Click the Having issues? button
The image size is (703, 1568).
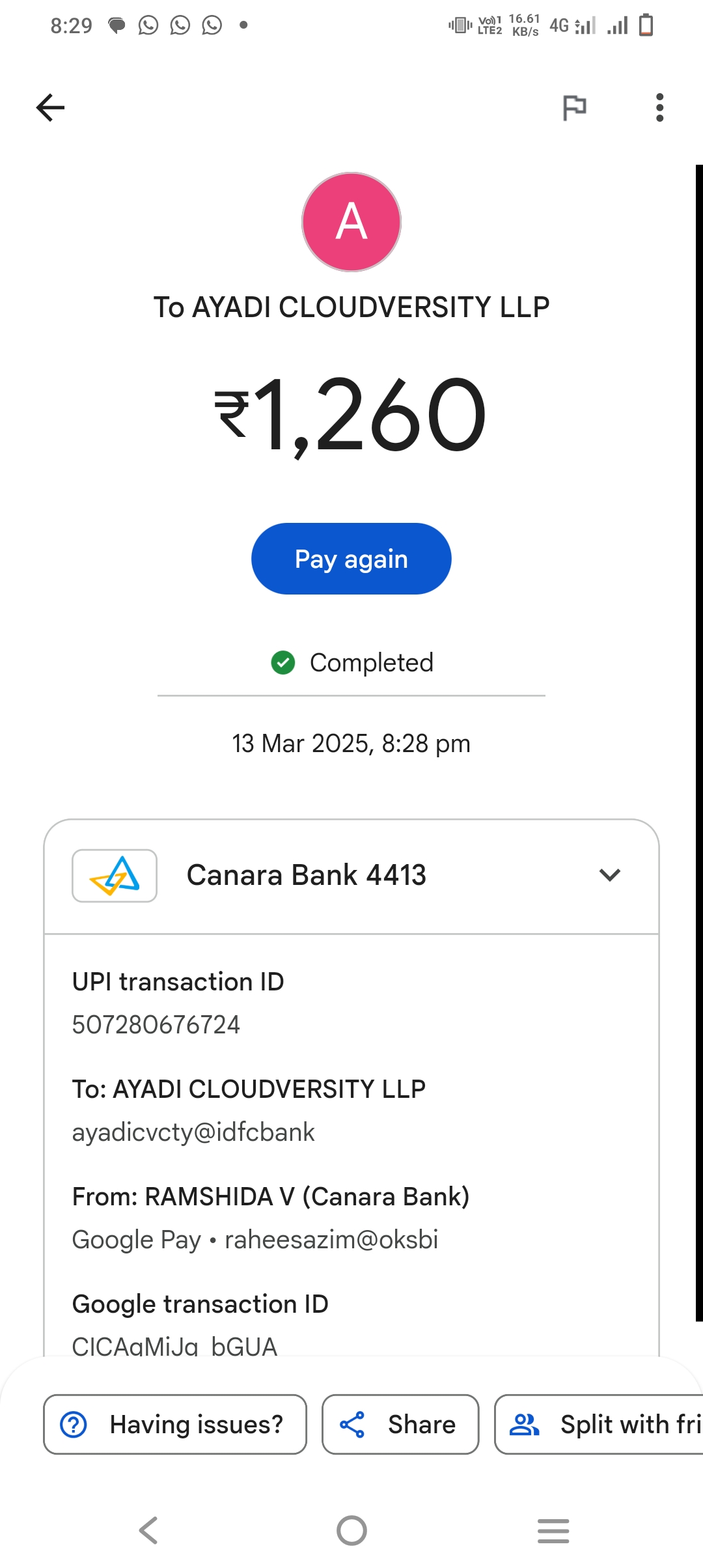pos(174,1424)
